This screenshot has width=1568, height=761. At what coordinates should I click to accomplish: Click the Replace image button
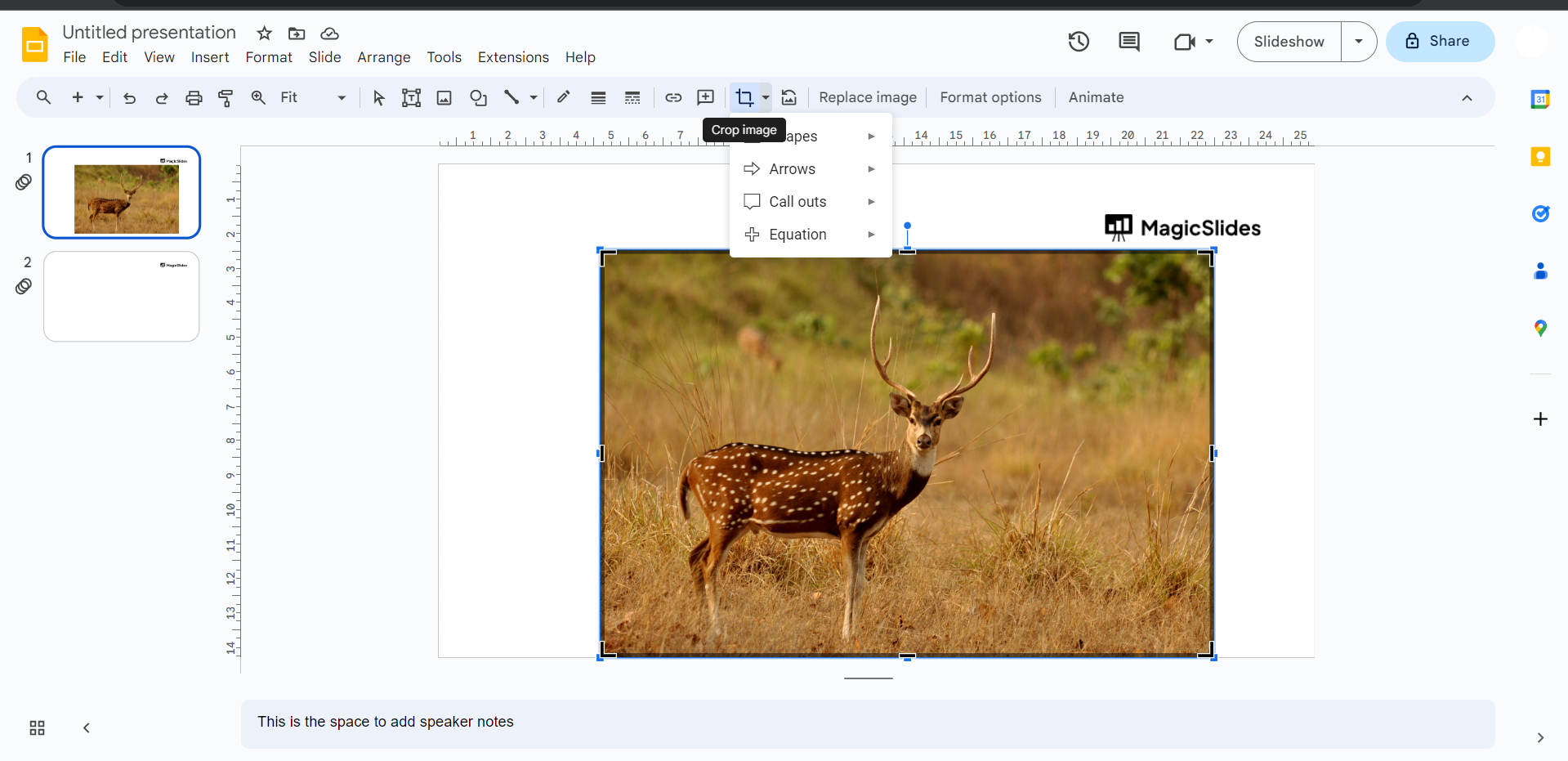coord(867,98)
